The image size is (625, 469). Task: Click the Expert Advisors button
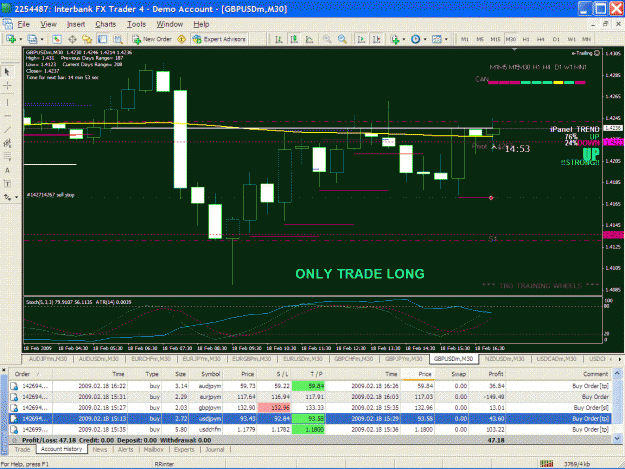coord(219,39)
